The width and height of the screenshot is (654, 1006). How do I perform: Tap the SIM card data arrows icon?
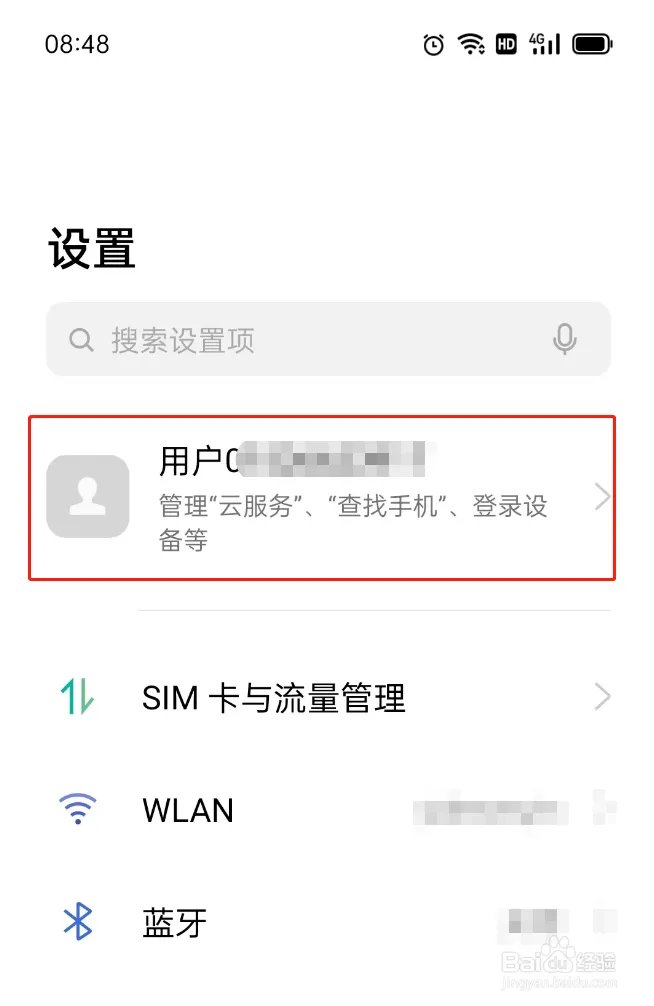[x=77, y=697]
